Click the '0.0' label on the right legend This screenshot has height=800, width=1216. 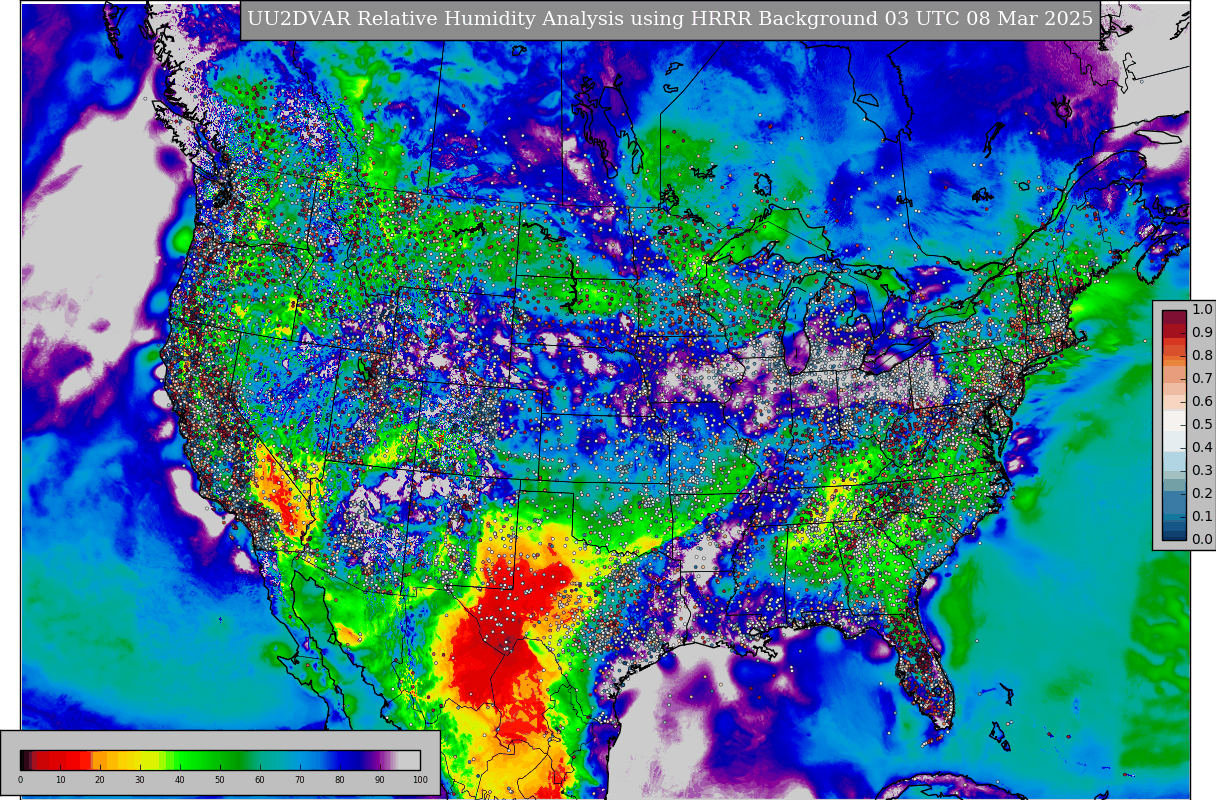[1202, 540]
